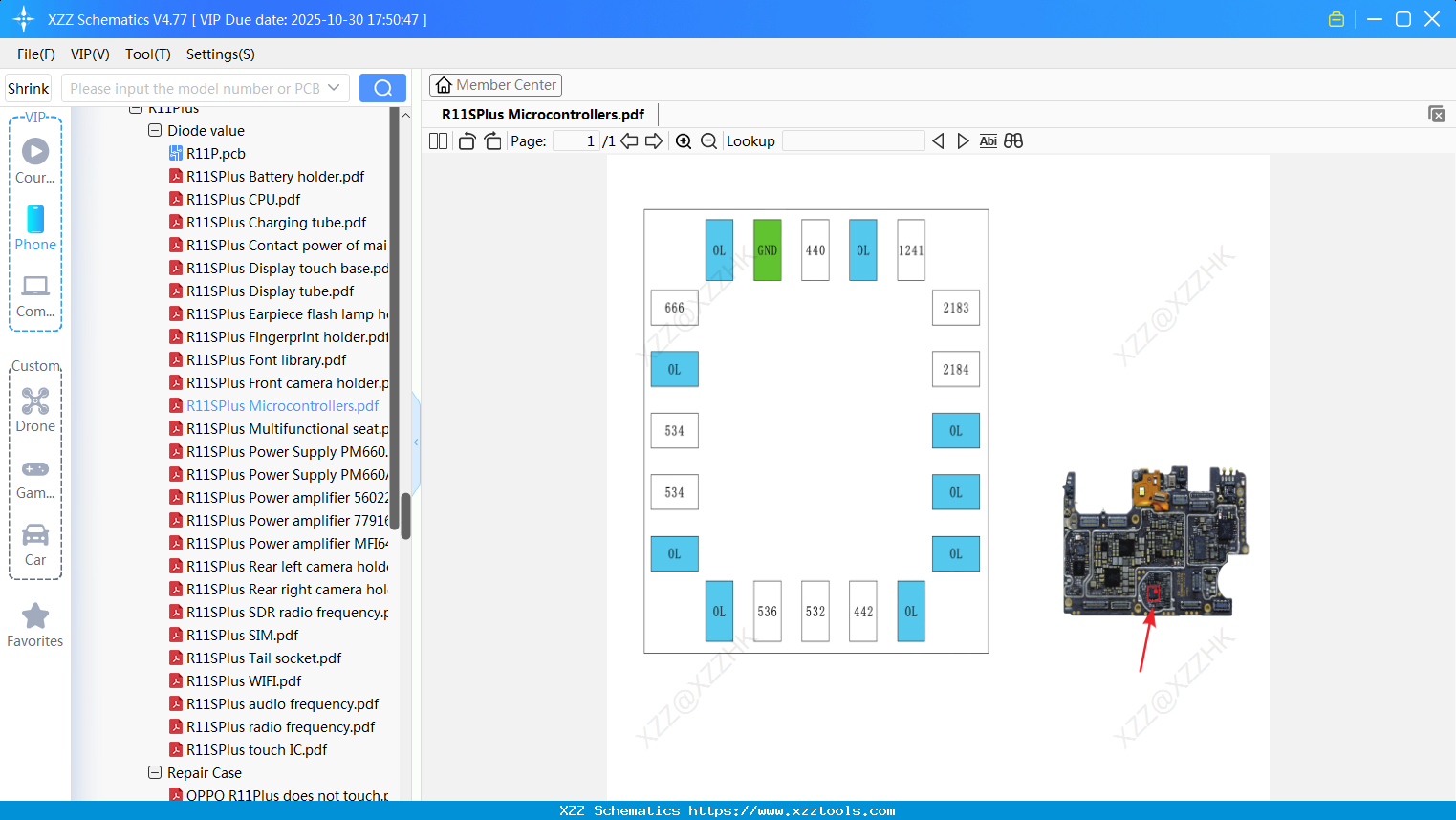Switch to two-page PDF view
The height and width of the screenshot is (820, 1456).
coord(438,140)
